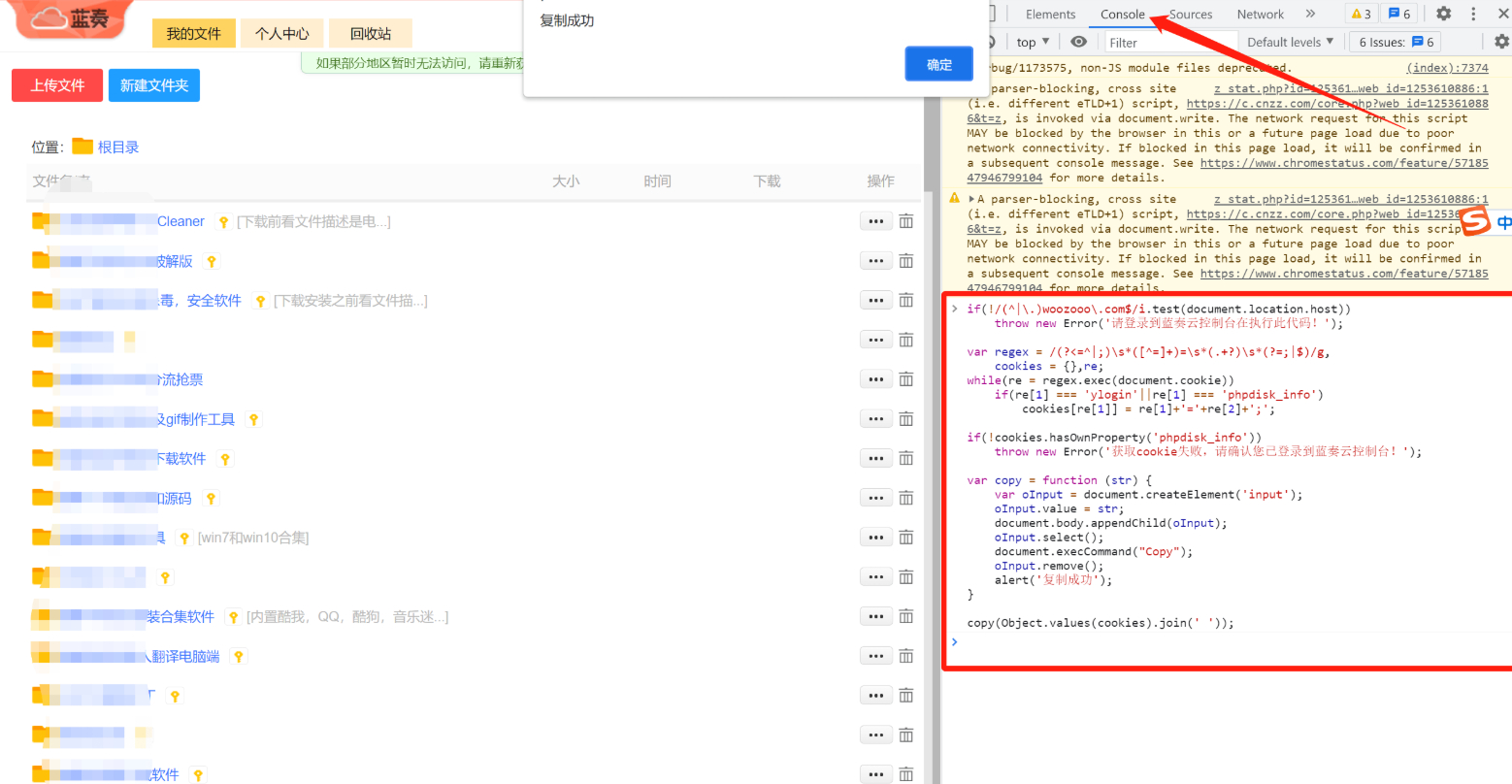Click the root directory folder icon
Image resolution: width=1512 pixels, height=784 pixels.
coord(82,147)
